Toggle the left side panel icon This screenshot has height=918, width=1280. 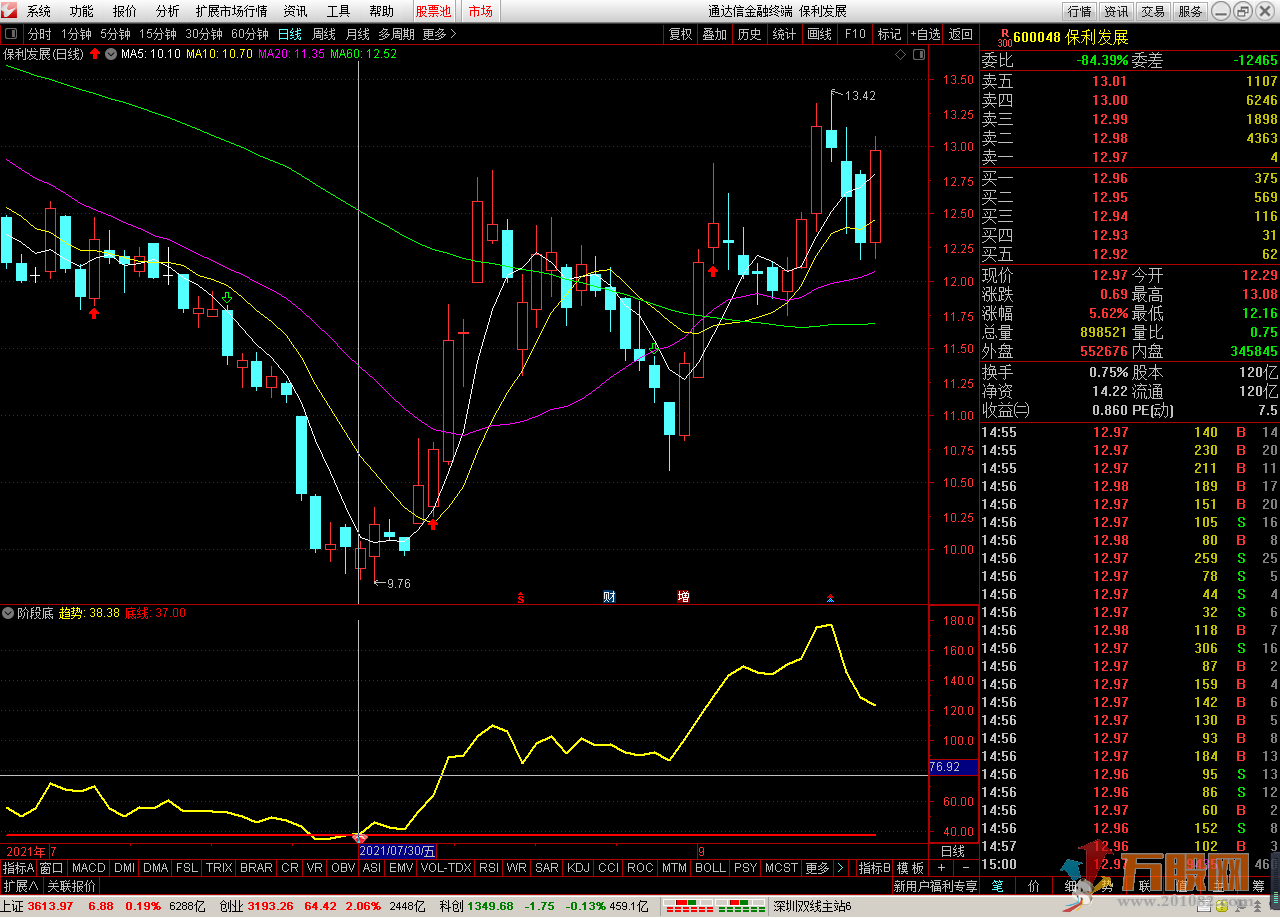(x=11, y=34)
